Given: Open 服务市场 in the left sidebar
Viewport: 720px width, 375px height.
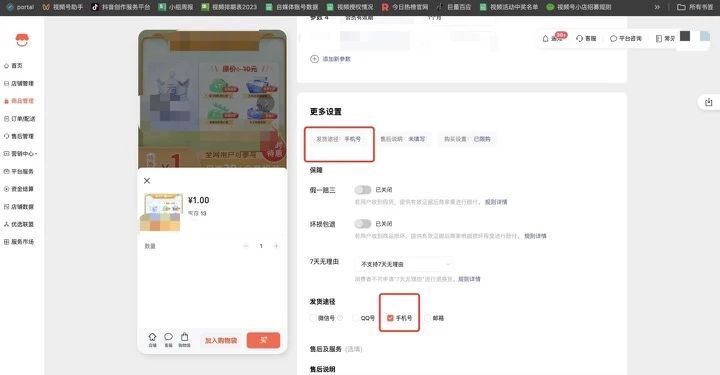Looking at the screenshot, I should pos(19,241).
